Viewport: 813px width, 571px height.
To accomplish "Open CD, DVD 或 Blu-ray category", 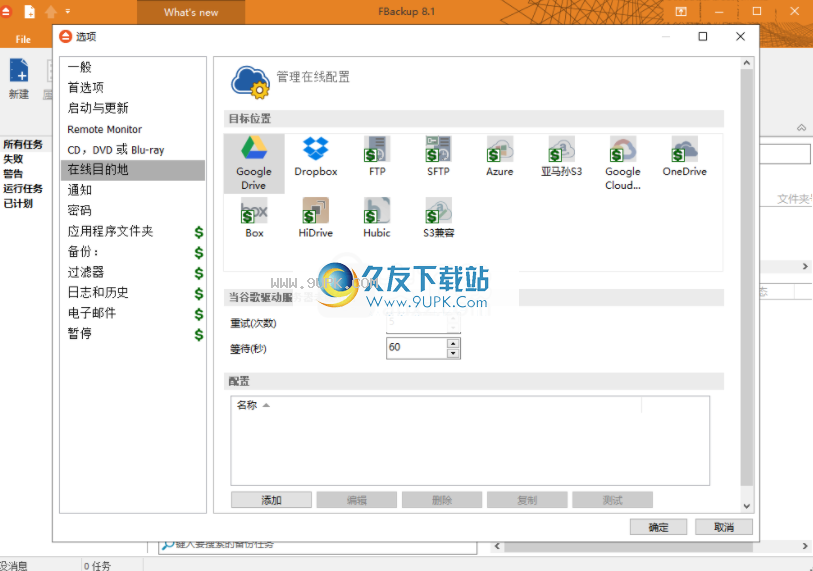I will coord(133,150).
